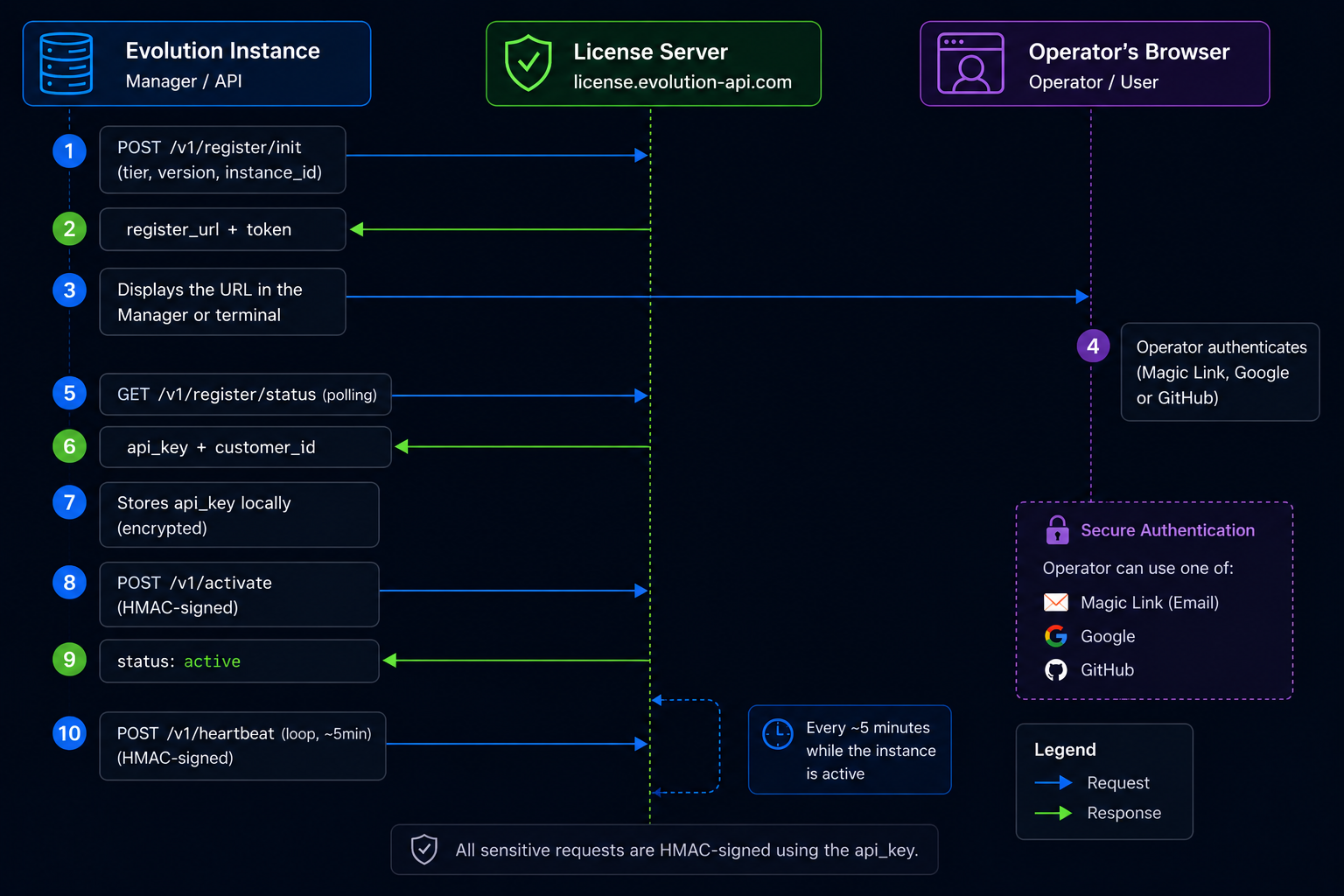Click the "Every ~5 minutes" note text

(x=871, y=750)
